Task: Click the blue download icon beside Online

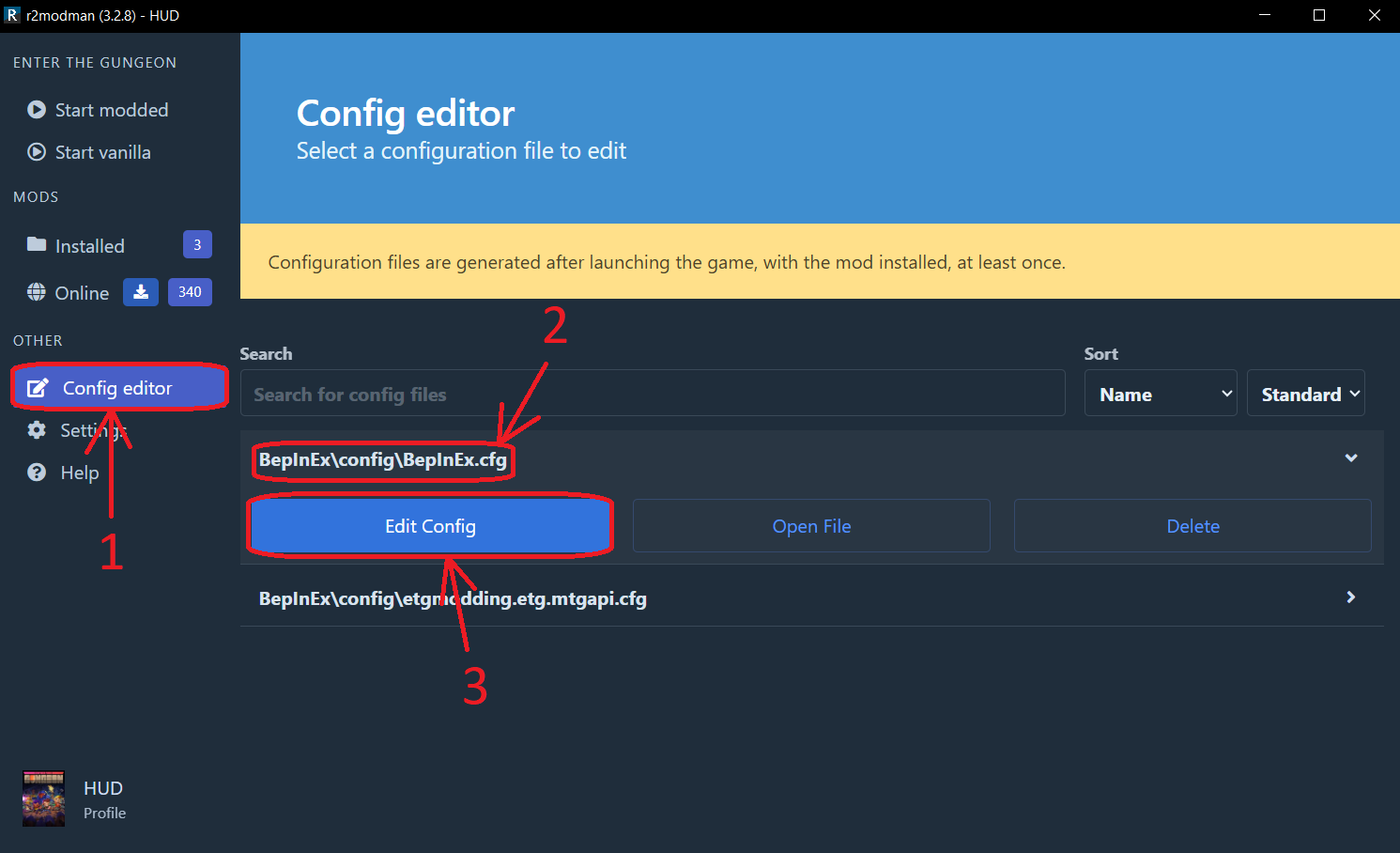Action: tap(141, 292)
